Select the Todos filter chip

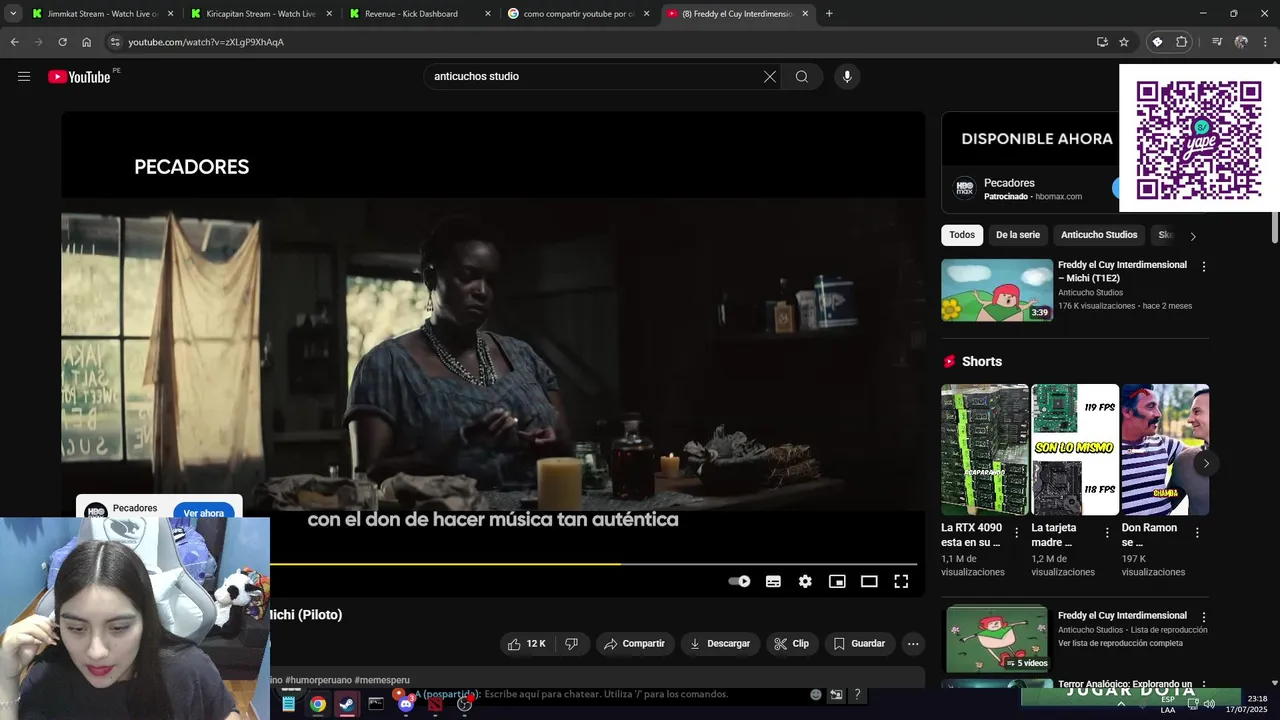[962, 235]
